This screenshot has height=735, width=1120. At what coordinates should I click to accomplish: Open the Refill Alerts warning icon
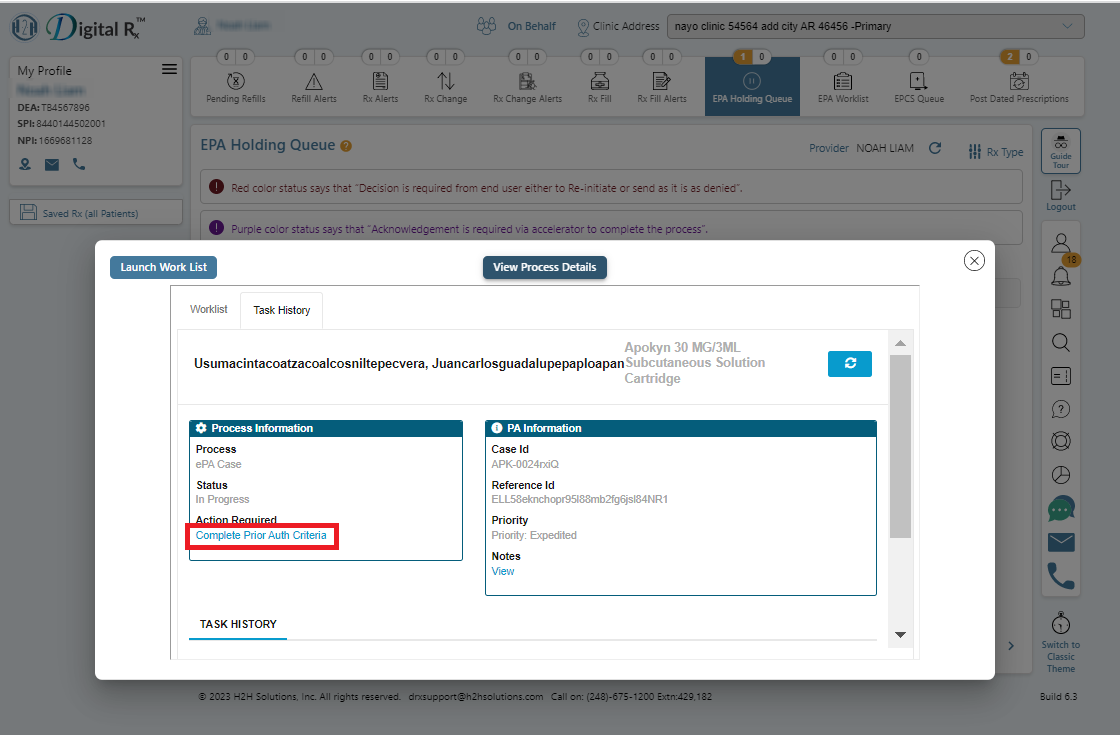click(x=314, y=81)
